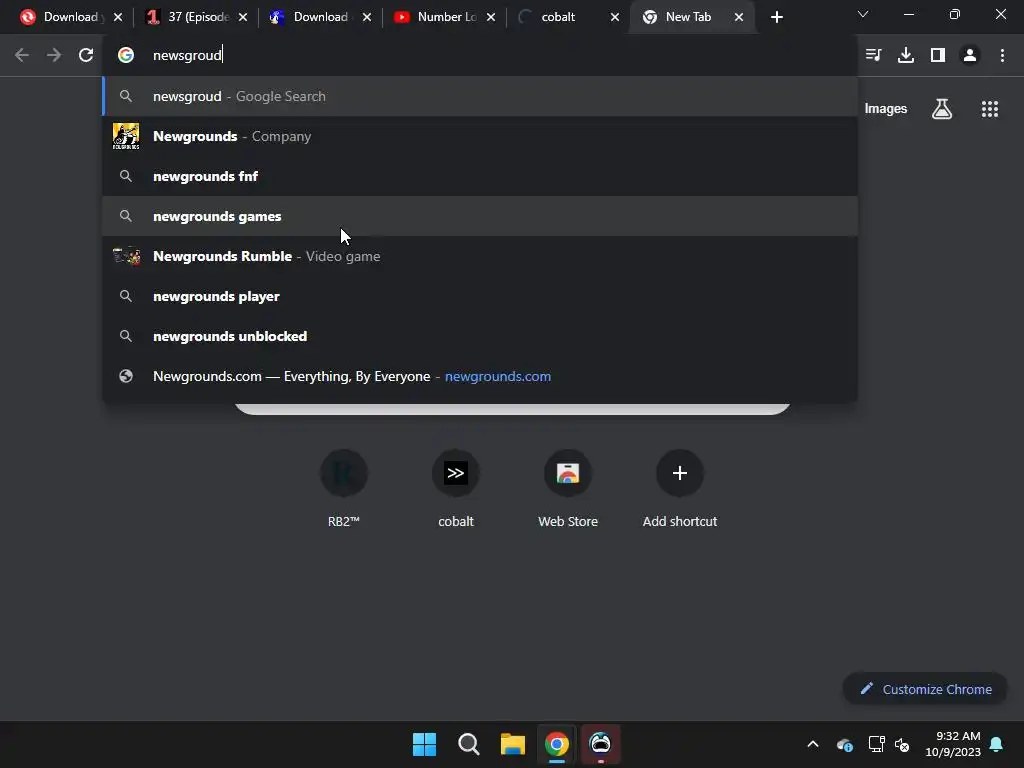Close the New Tab tab
The width and height of the screenshot is (1024, 768).
[739, 17]
